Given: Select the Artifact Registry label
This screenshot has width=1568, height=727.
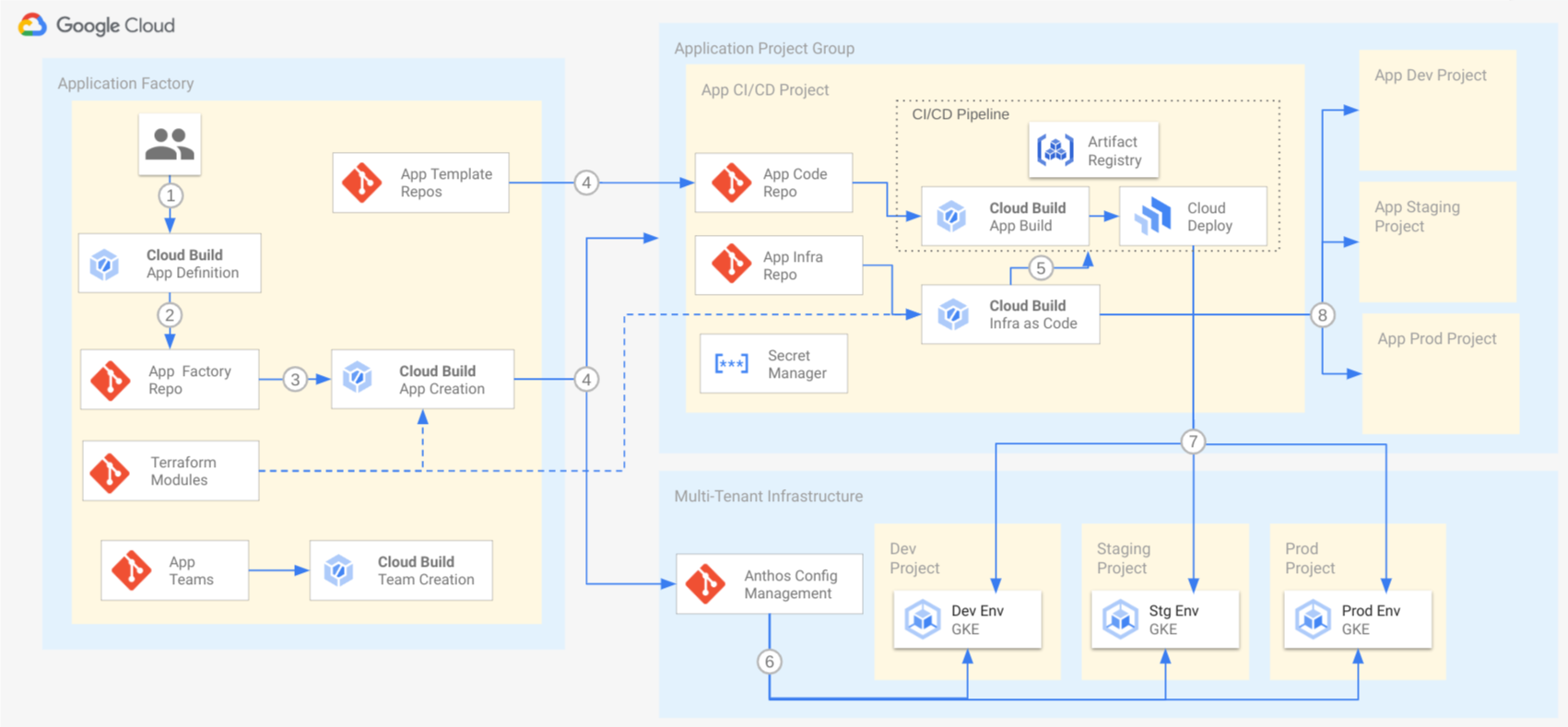Looking at the screenshot, I should click(1114, 150).
